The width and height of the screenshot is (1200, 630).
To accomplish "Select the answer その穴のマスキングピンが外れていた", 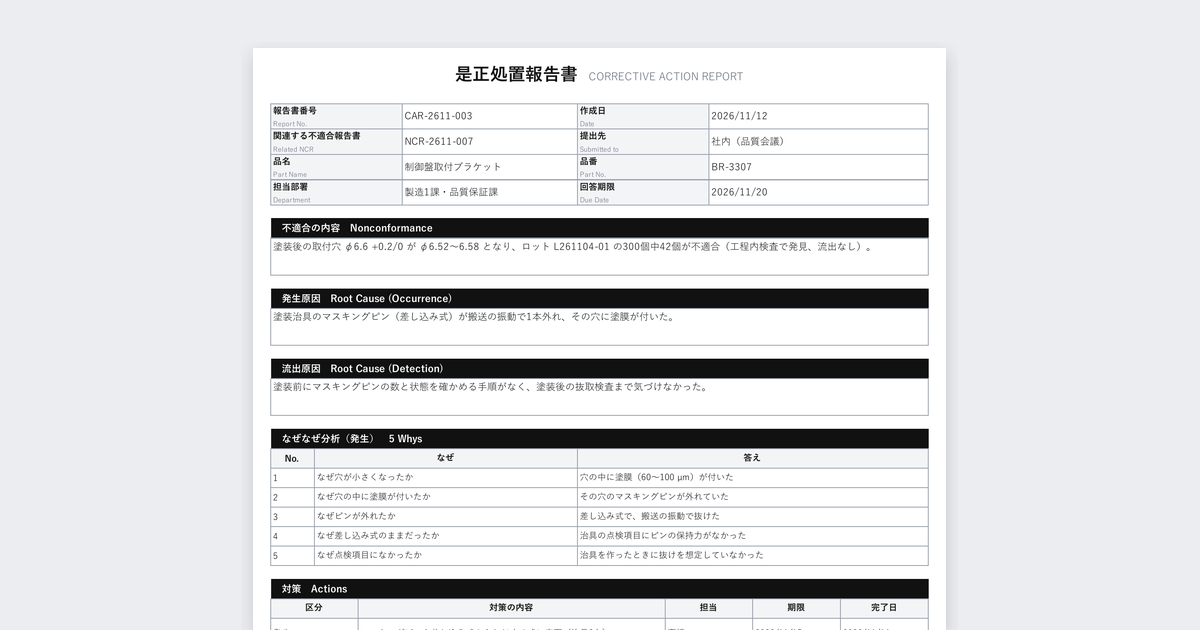I will point(654,497).
